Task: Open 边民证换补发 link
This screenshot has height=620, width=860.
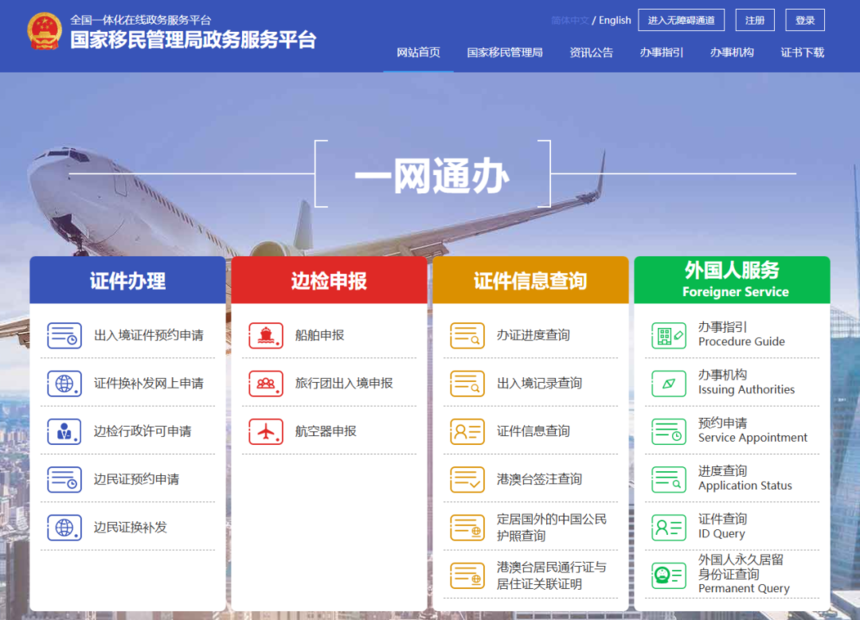Action: [130, 528]
